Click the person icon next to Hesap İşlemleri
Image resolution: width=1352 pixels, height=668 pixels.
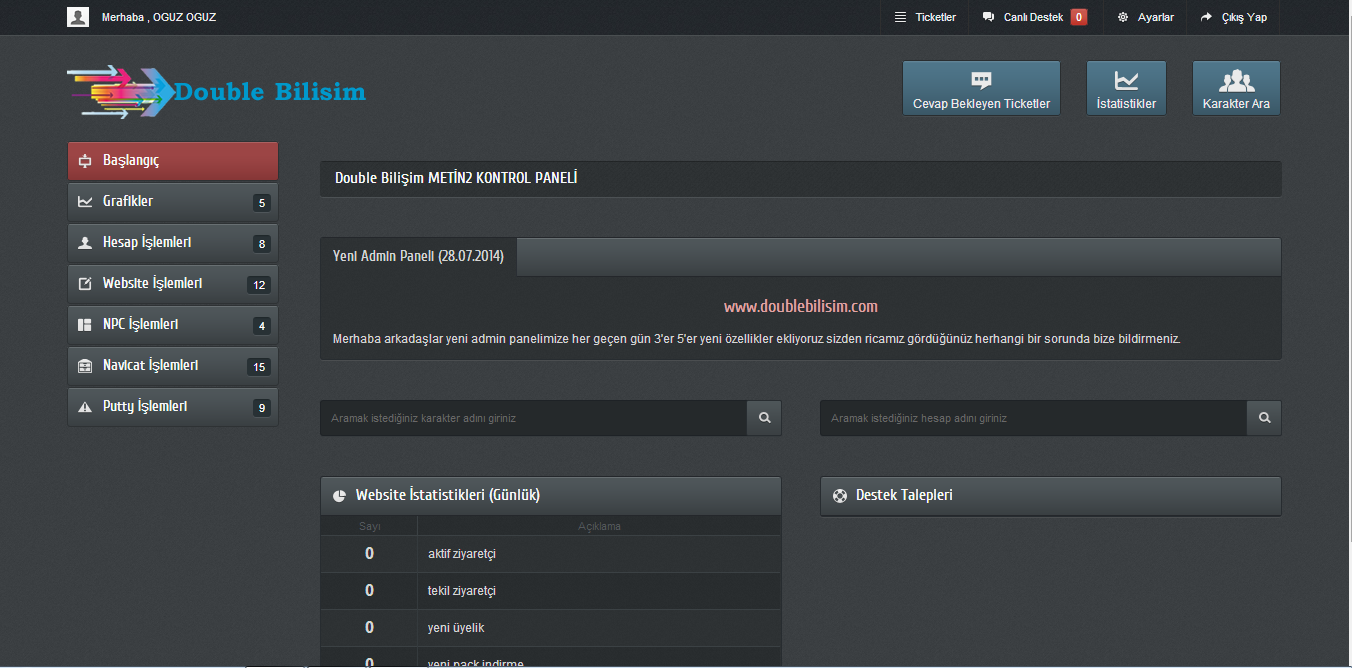(85, 243)
